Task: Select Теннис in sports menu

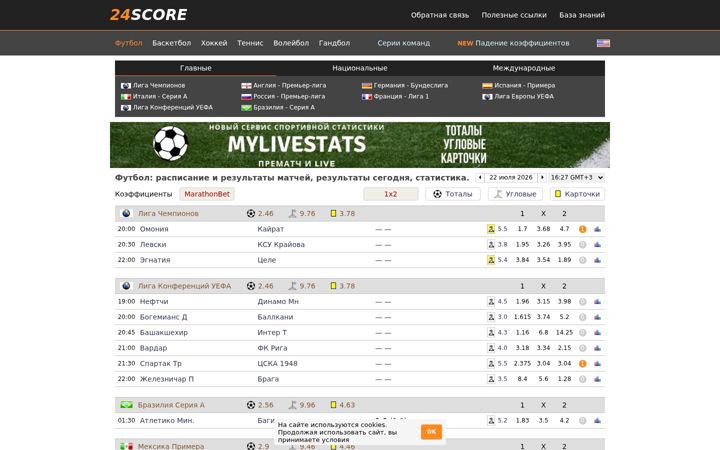Action: pyautogui.click(x=250, y=43)
